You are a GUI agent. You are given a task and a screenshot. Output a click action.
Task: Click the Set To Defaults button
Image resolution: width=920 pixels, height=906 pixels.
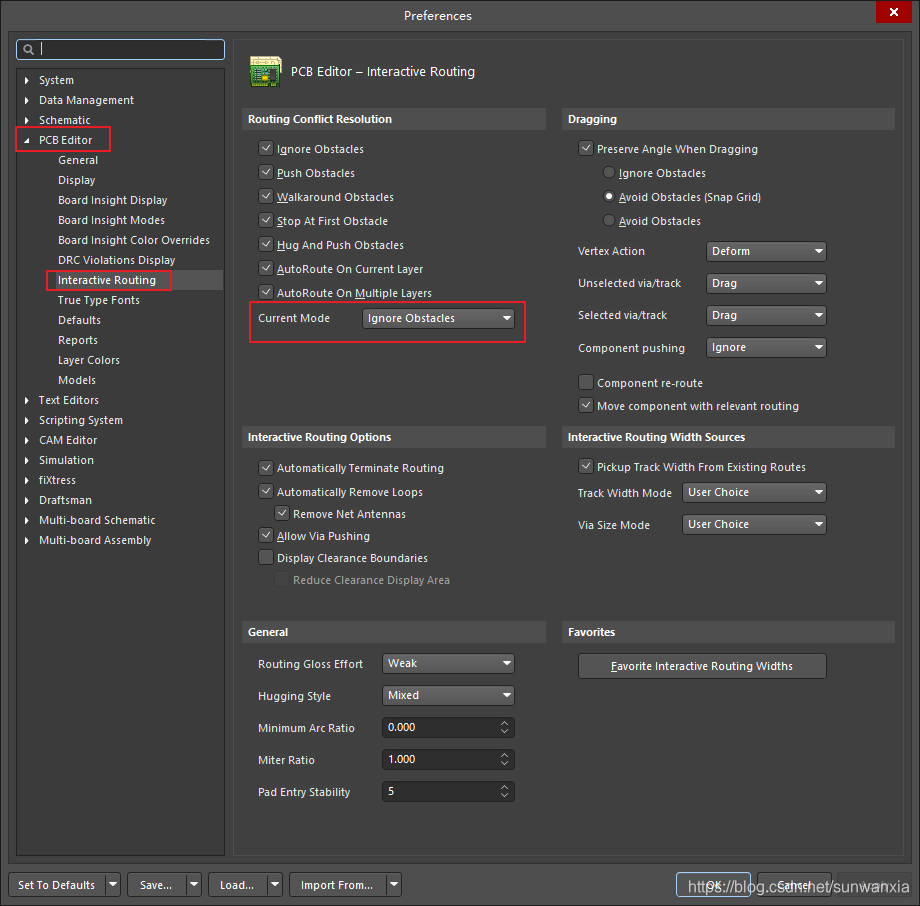[x=57, y=885]
